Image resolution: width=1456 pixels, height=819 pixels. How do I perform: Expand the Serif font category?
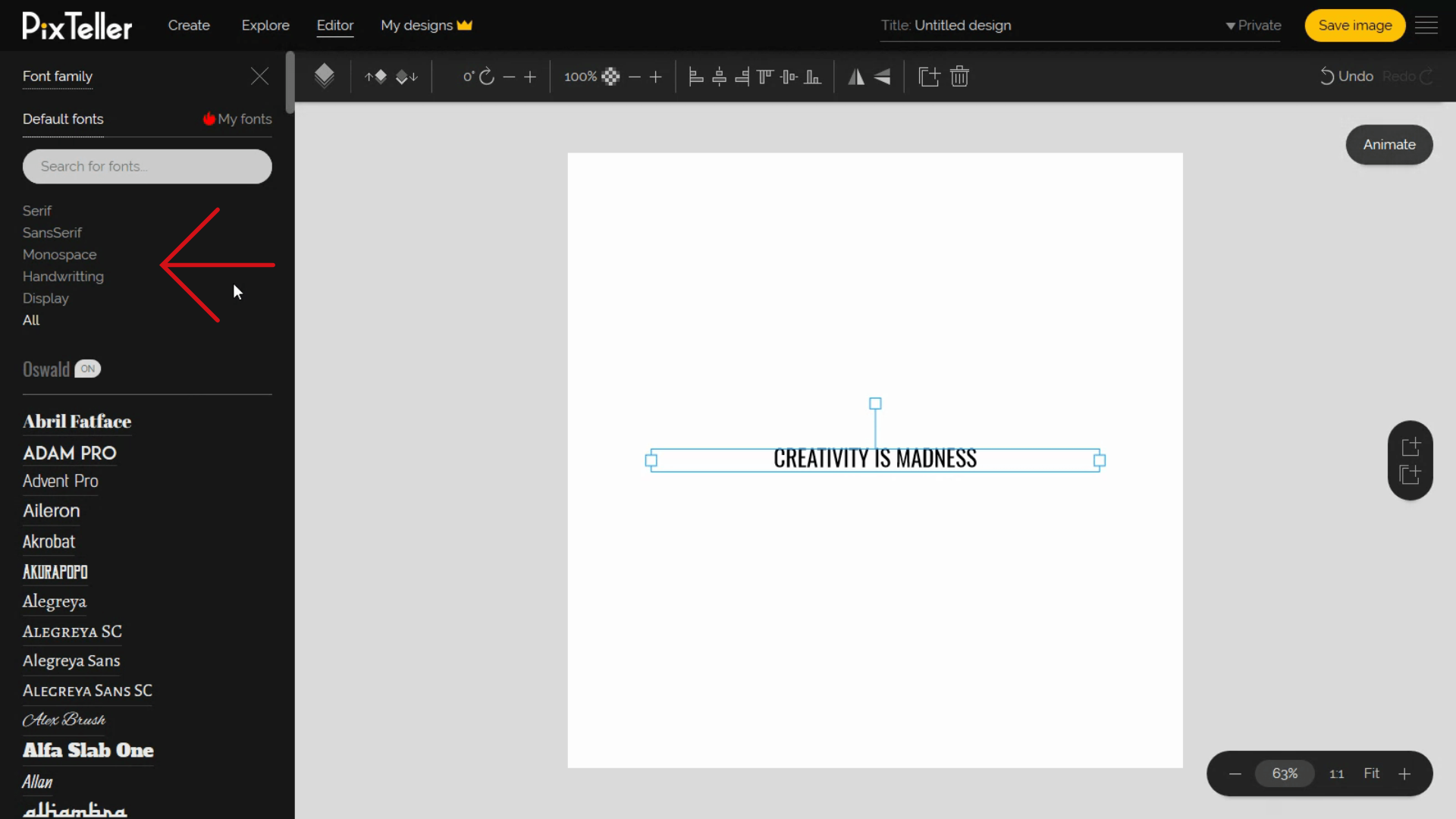(37, 210)
